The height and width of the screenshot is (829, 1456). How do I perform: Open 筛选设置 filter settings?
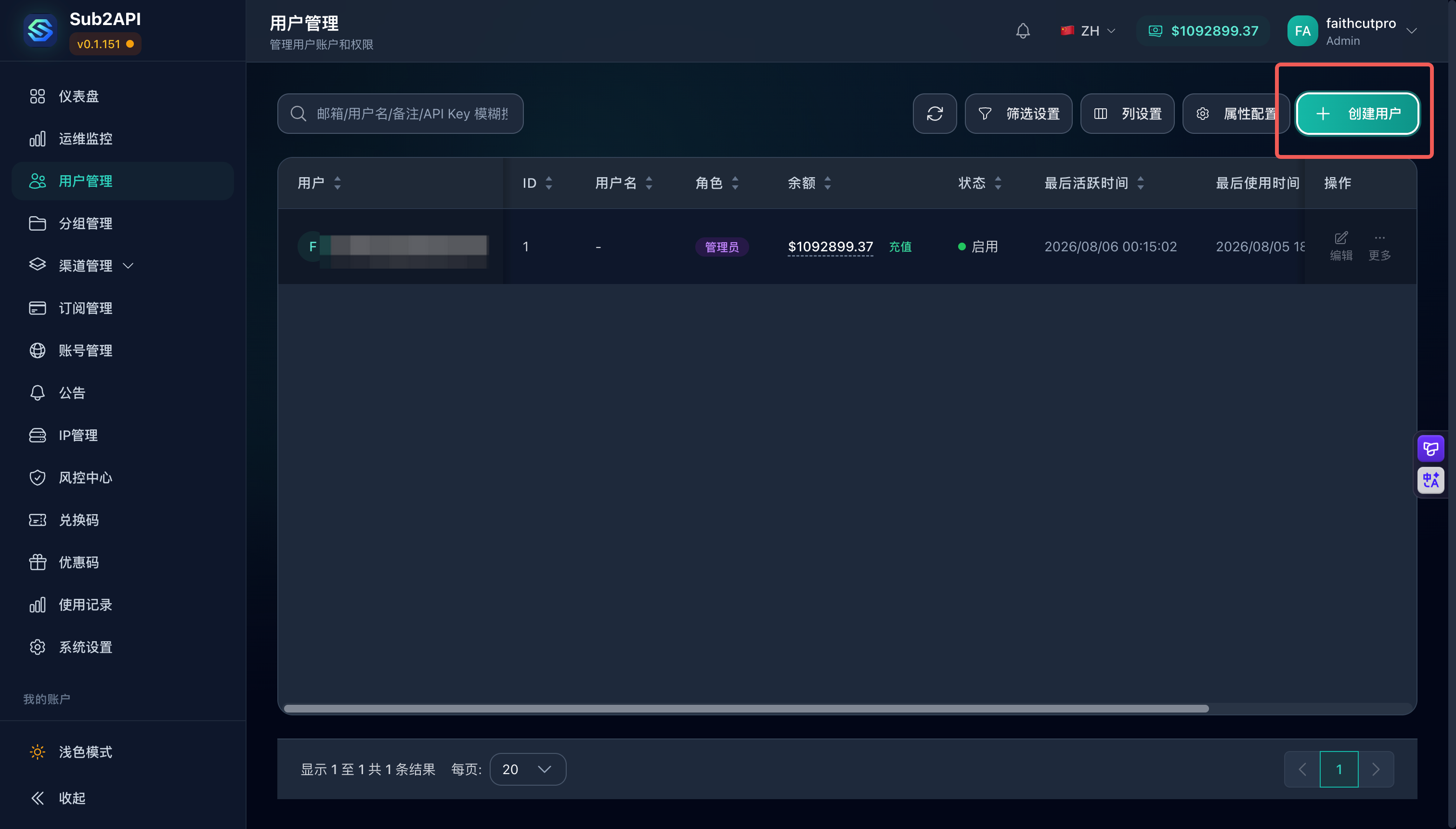(1018, 114)
